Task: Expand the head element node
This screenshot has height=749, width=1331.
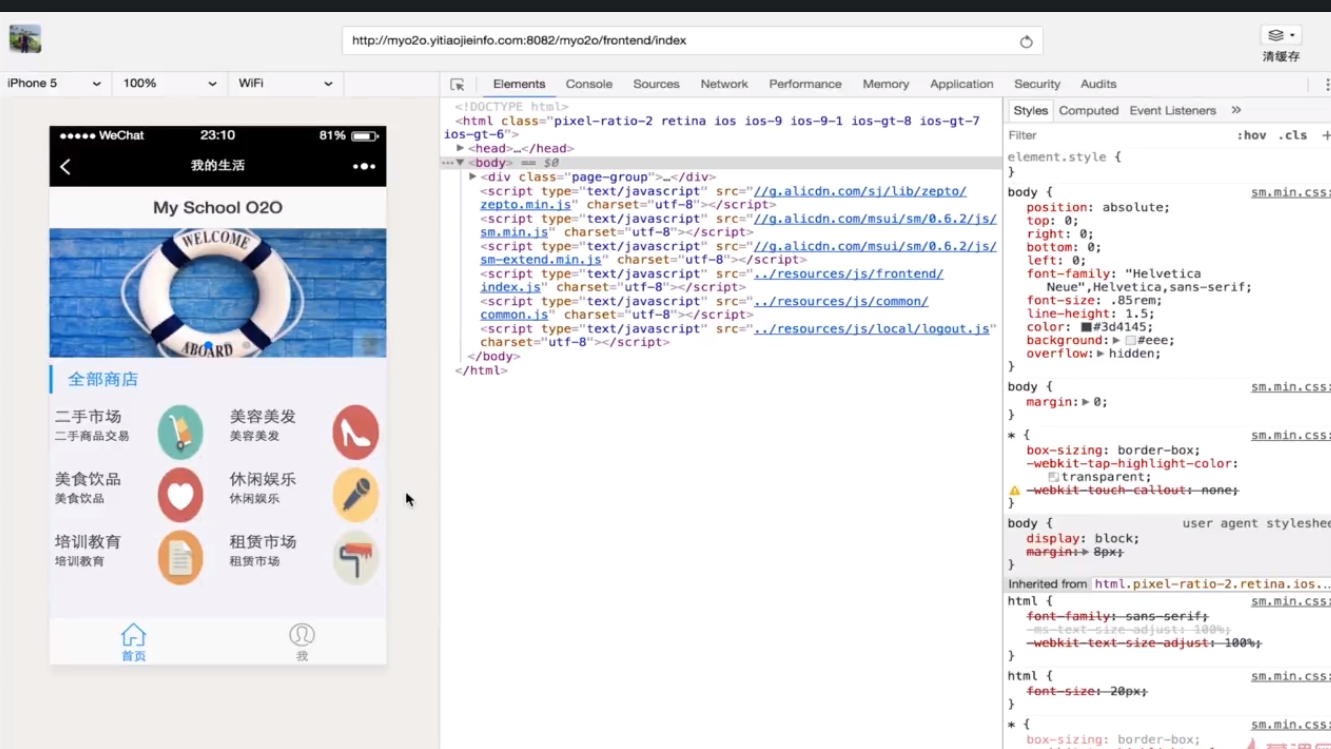Action: tap(460, 148)
